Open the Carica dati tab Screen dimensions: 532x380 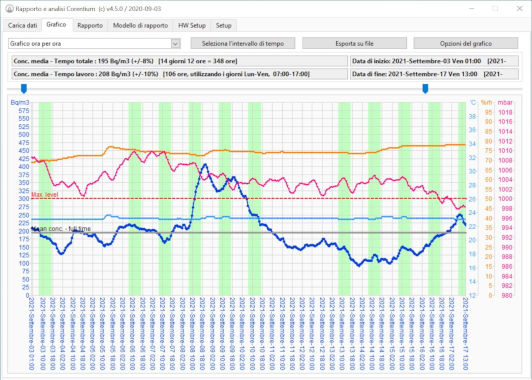(22, 25)
